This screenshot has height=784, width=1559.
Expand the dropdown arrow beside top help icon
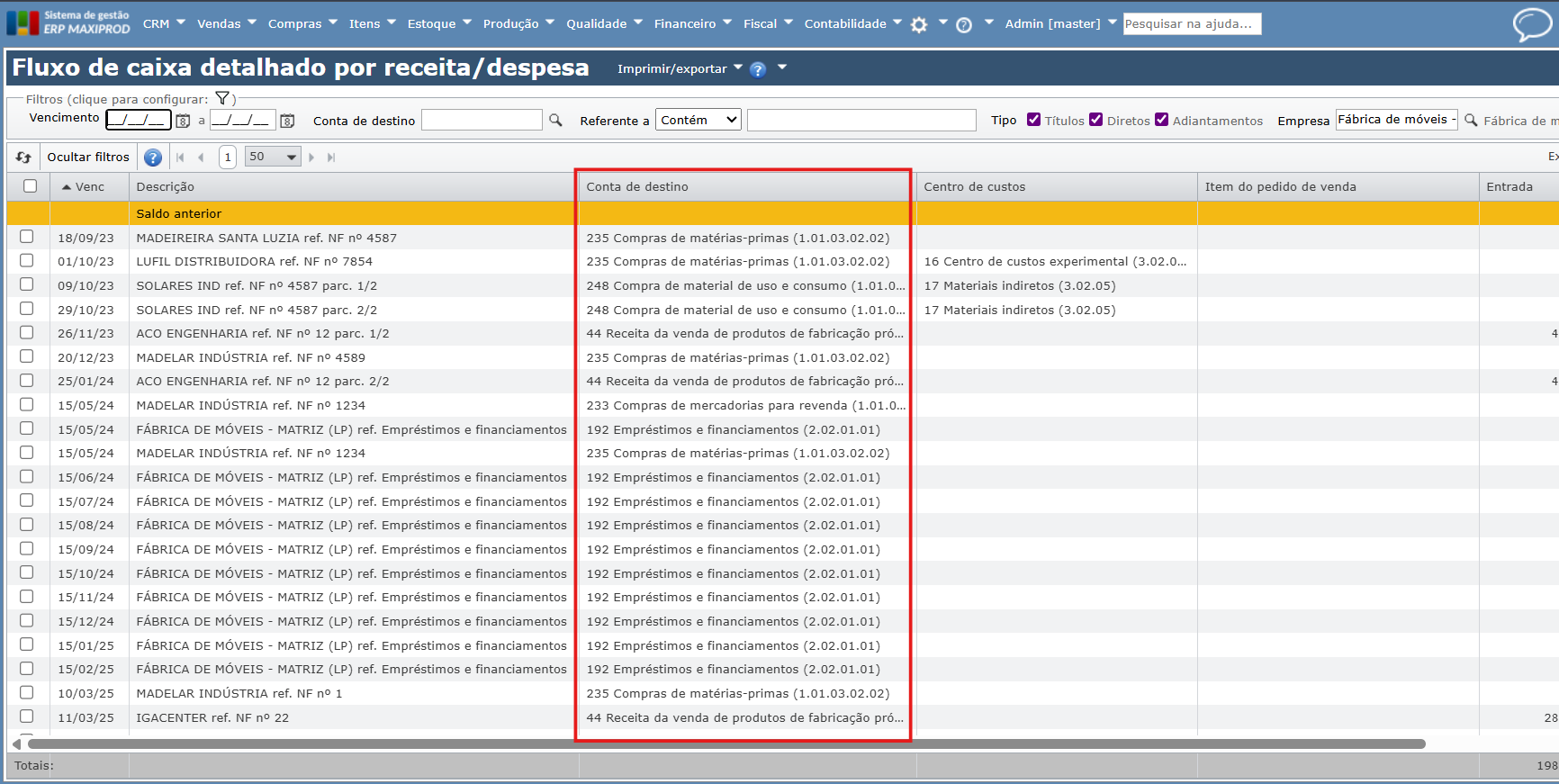tap(988, 23)
